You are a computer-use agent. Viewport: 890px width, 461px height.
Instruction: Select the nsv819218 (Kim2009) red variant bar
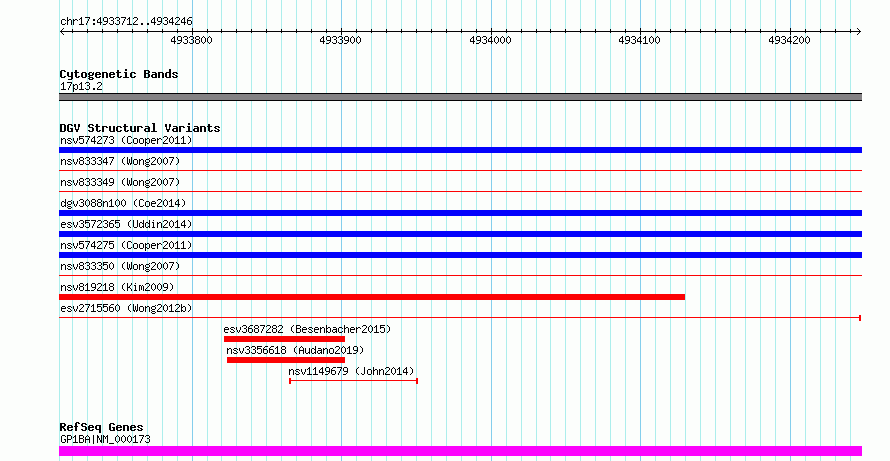[x=372, y=297]
